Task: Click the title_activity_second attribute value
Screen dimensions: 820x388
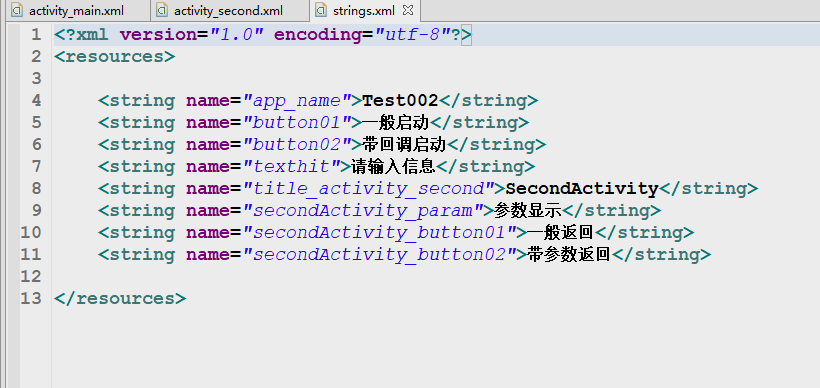Action: tap(369, 188)
